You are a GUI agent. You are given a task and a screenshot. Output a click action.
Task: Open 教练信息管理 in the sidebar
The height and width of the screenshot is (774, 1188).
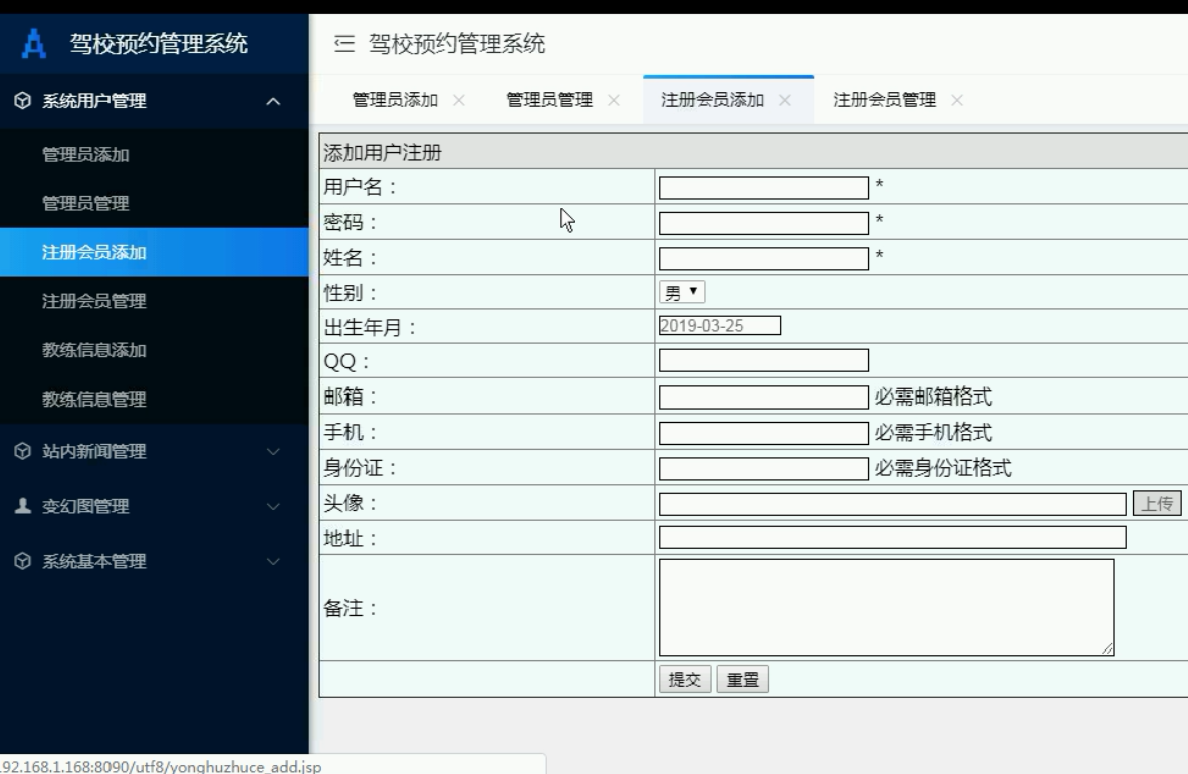point(155,399)
